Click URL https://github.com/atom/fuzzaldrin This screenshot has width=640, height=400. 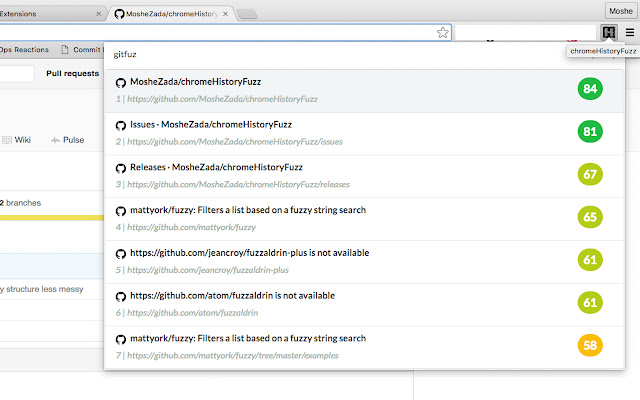pyautogui.click(x=192, y=313)
